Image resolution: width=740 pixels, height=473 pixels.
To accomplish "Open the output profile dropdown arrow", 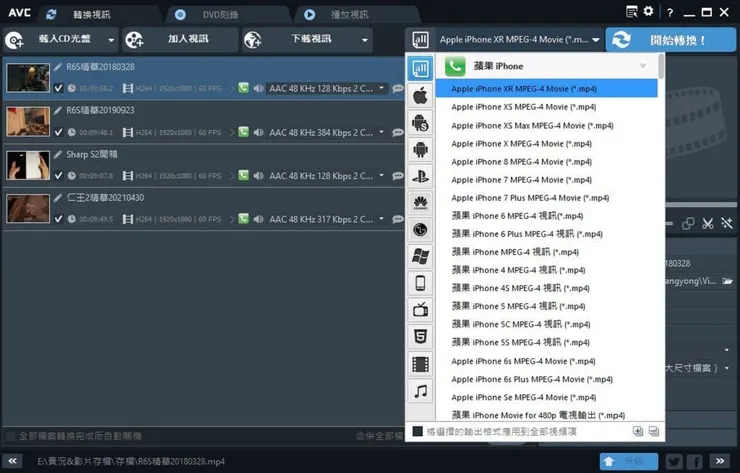I will 596,40.
